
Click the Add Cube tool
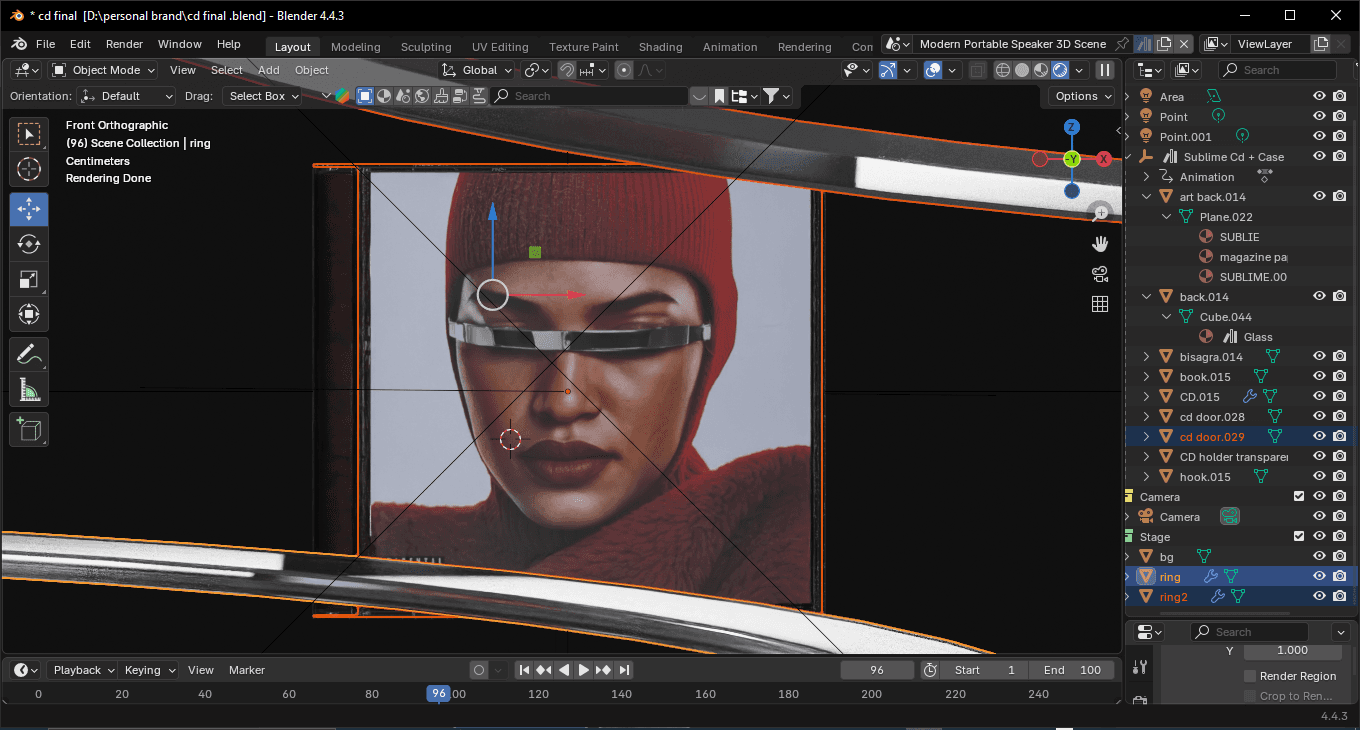coord(29,430)
